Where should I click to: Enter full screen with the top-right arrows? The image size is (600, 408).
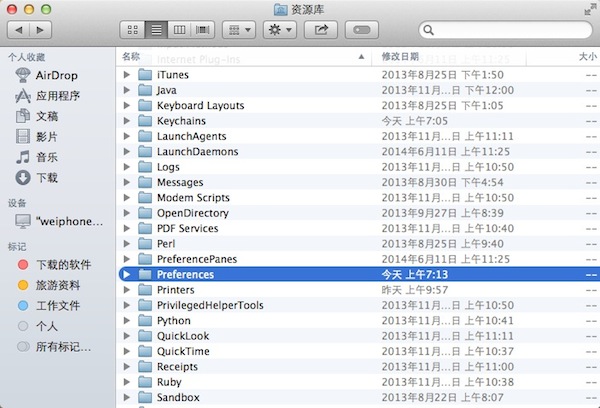590,9
